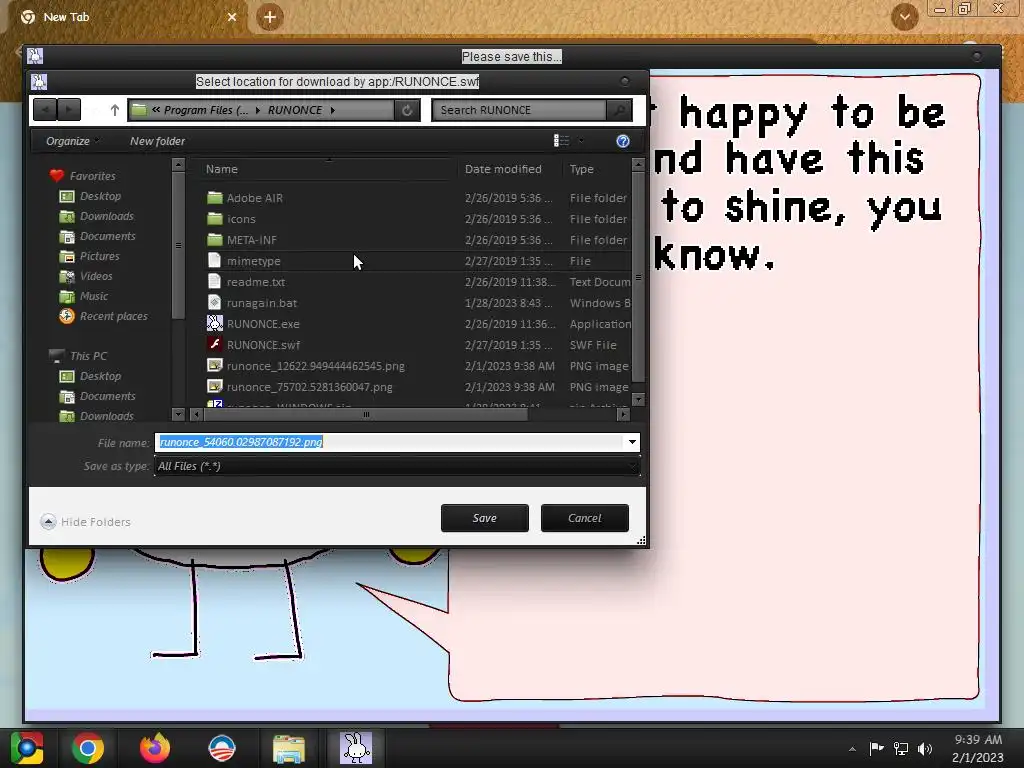The width and height of the screenshot is (1024, 768).
Task: Open a new browser tab with plus
Action: click(270, 17)
